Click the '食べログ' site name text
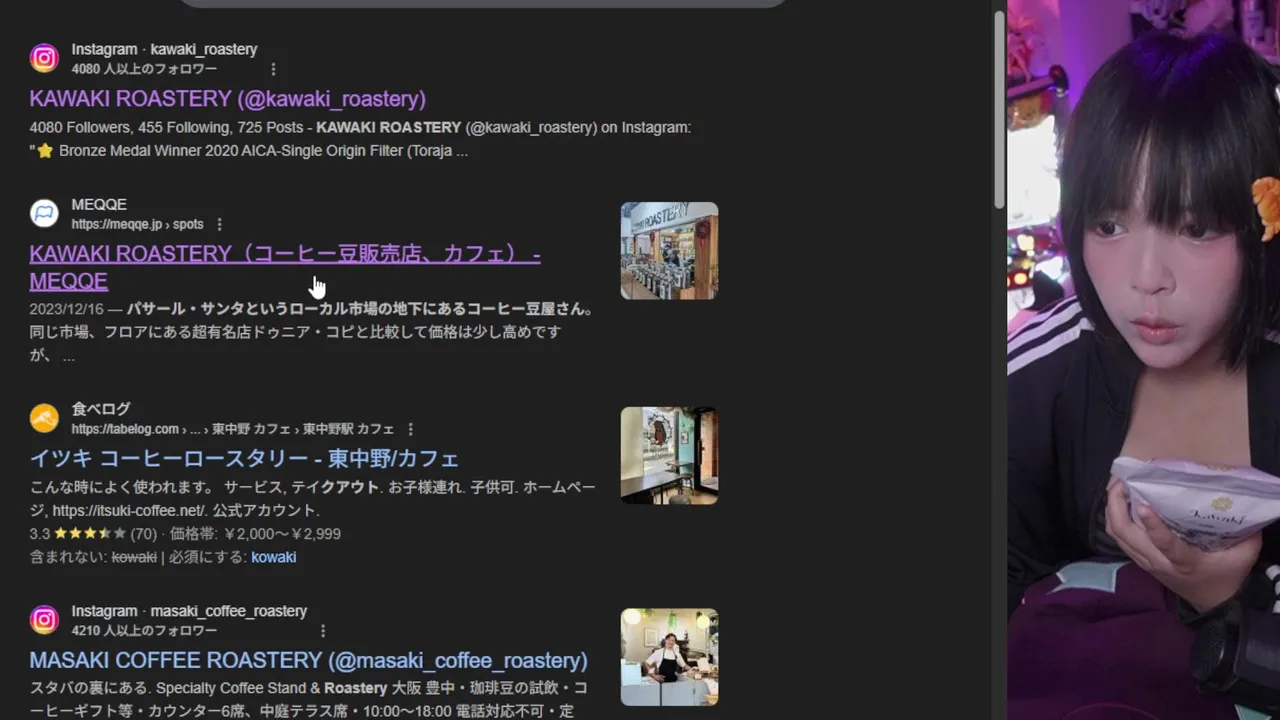 click(101, 409)
